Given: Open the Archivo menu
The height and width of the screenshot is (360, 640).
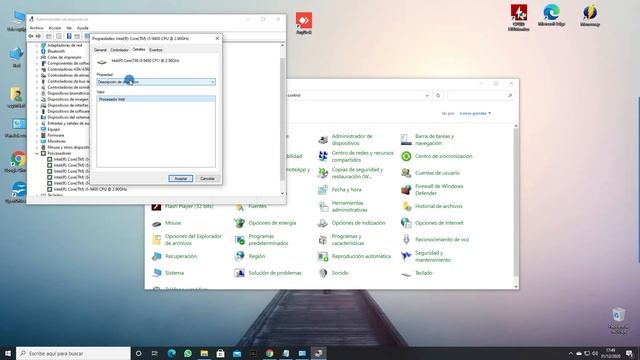Looking at the screenshot, I should [x=36, y=28].
